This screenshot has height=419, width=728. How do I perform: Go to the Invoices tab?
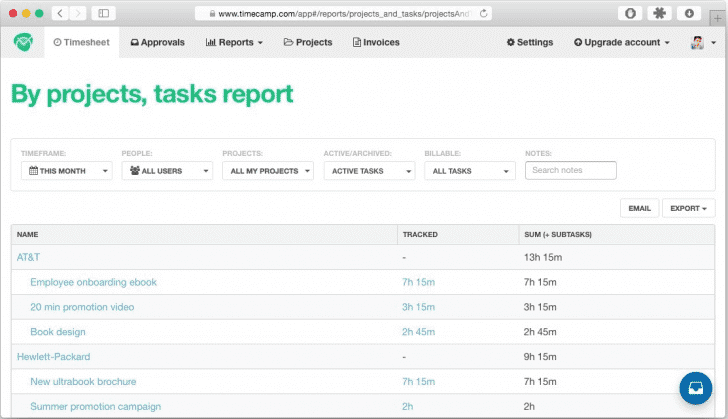click(376, 43)
